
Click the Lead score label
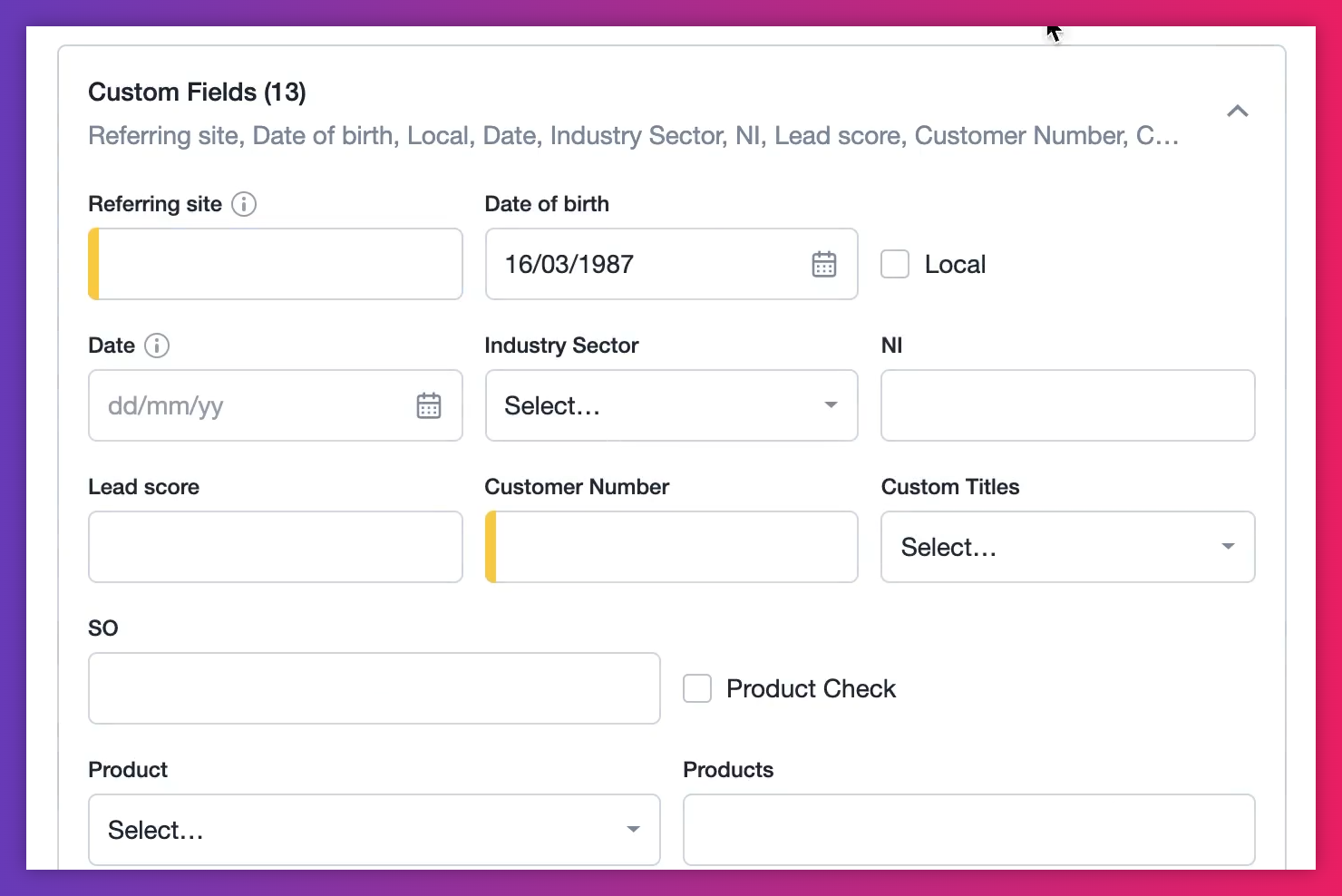[x=143, y=487]
